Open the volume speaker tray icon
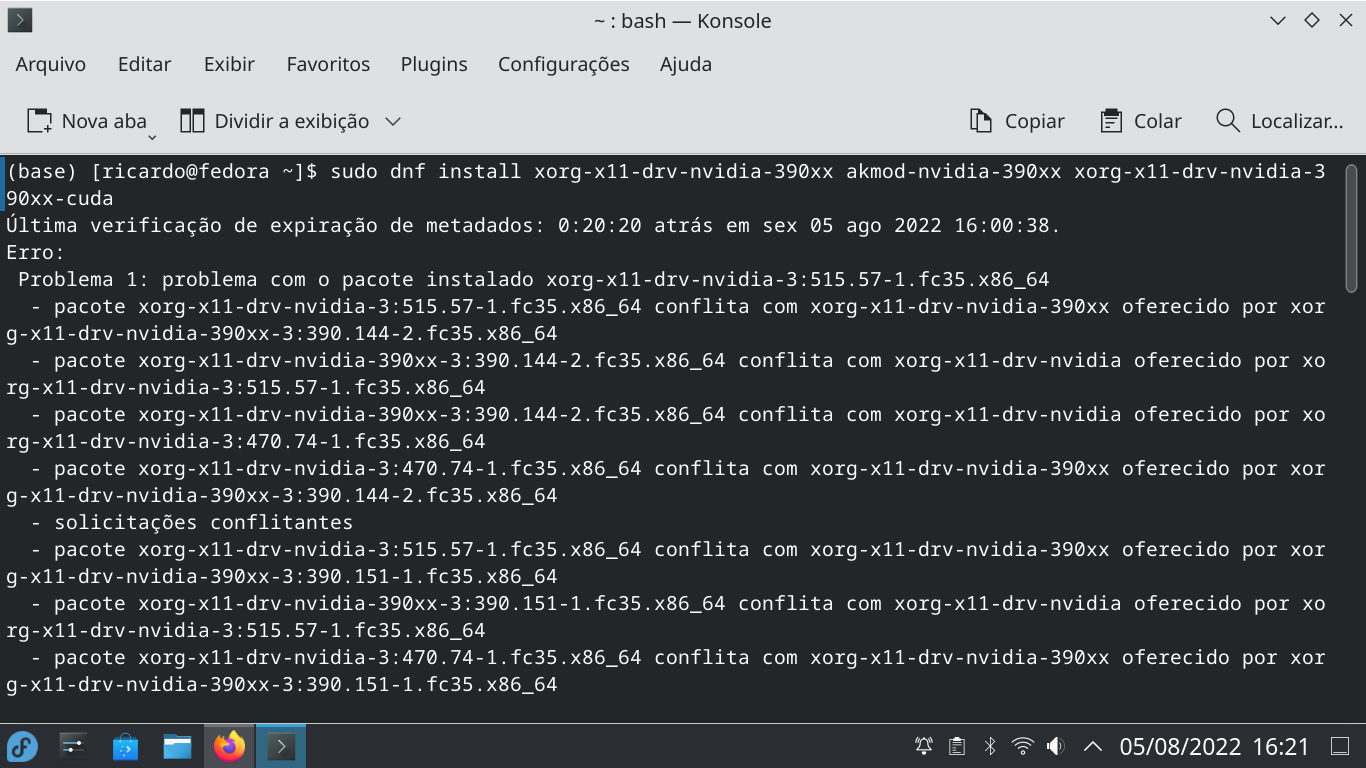 [x=1055, y=746]
